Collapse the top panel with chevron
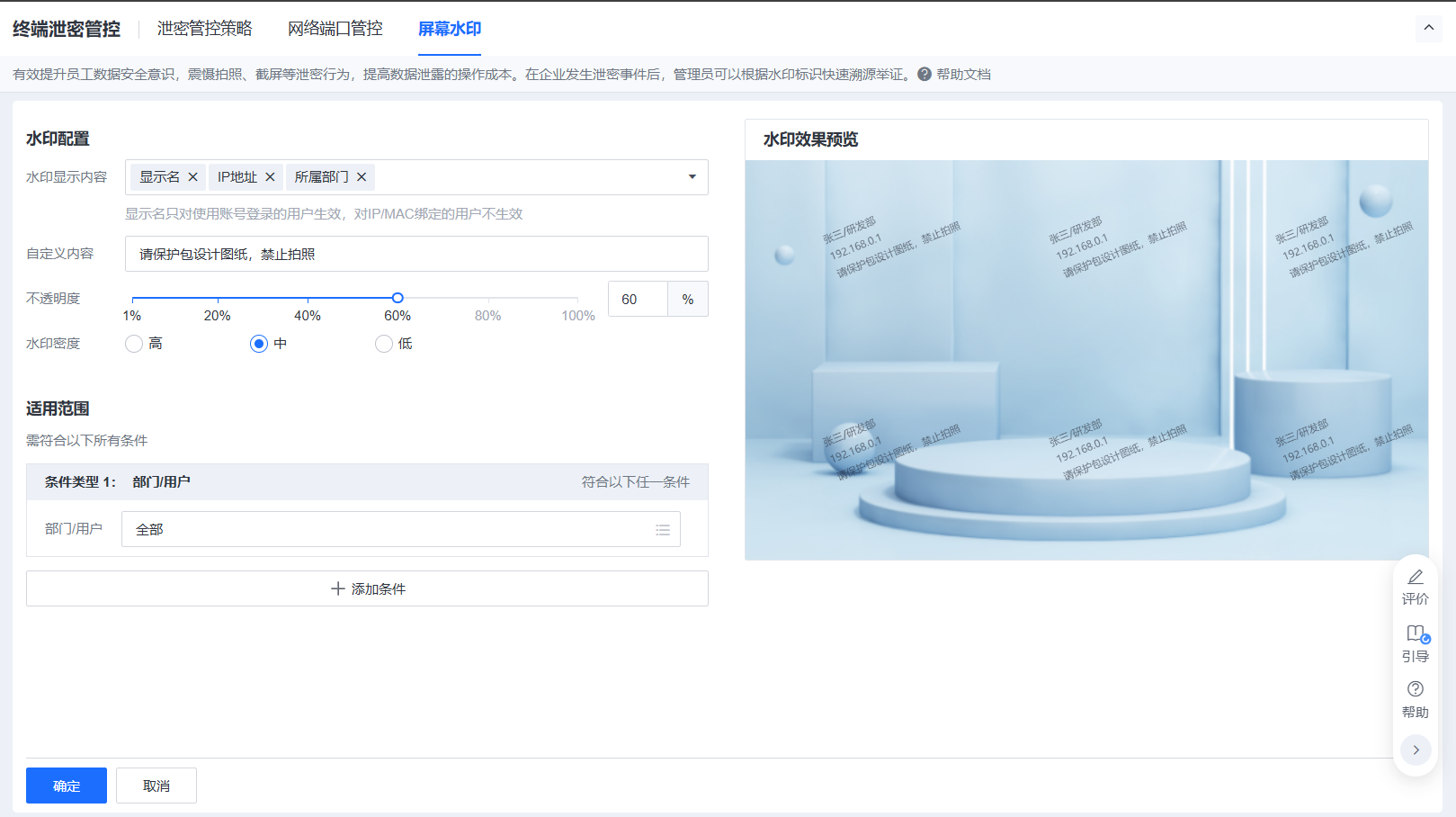 tap(1428, 28)
